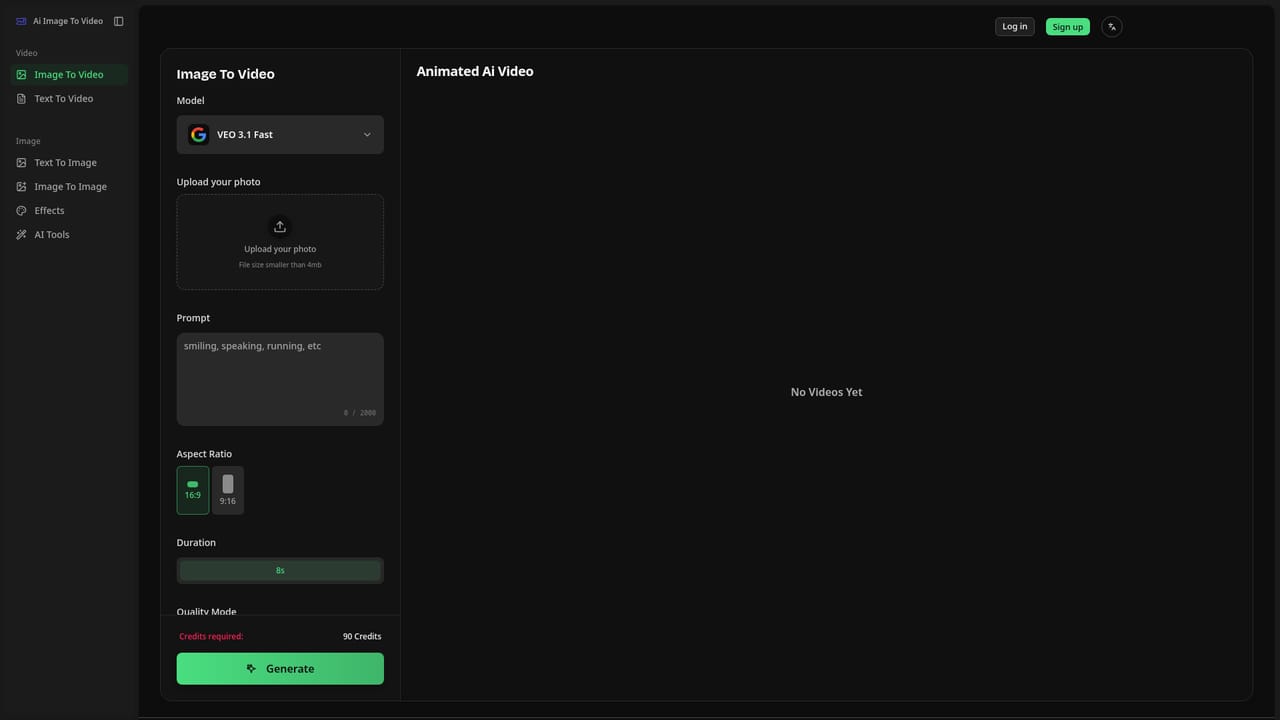This screenshot has height=720, width=1280.
Task: Go to Image To Image
Action: click(69, 187)
